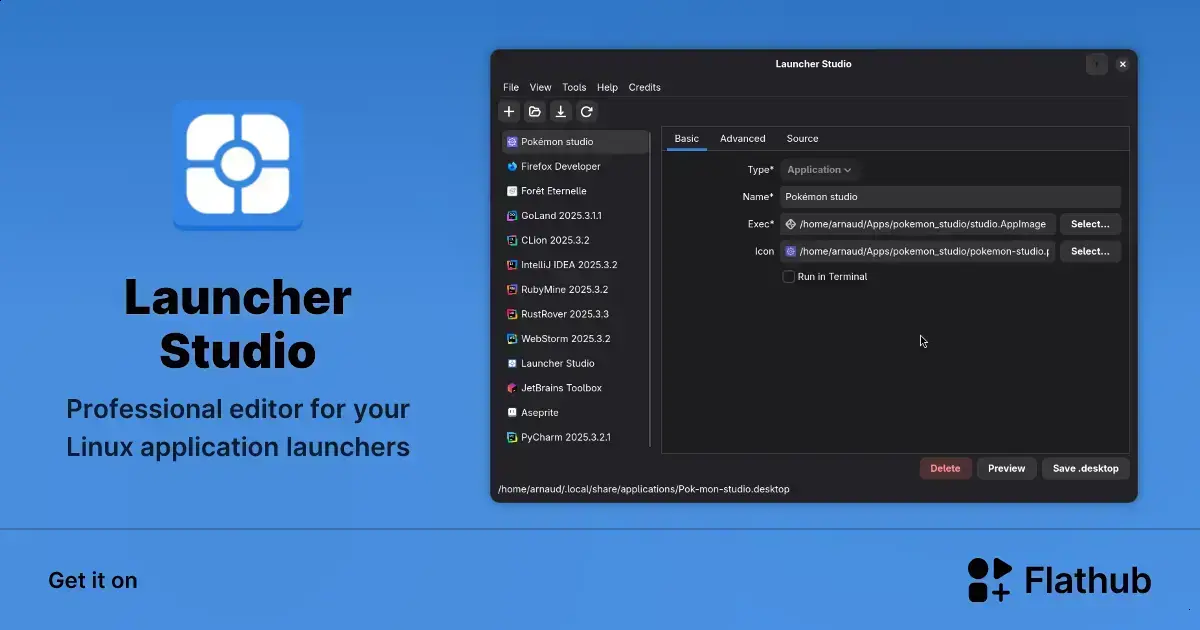Enable the Run in Terminal checkbox
1200x630 pixels.
coord(788,277)
